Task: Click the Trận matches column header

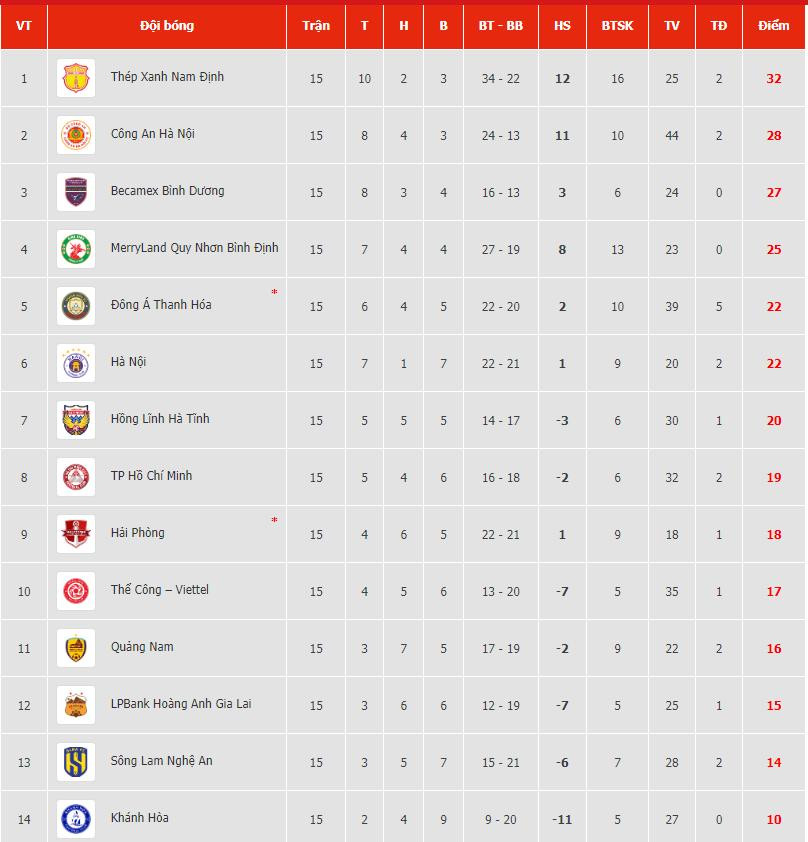Action: pos(316,25)
